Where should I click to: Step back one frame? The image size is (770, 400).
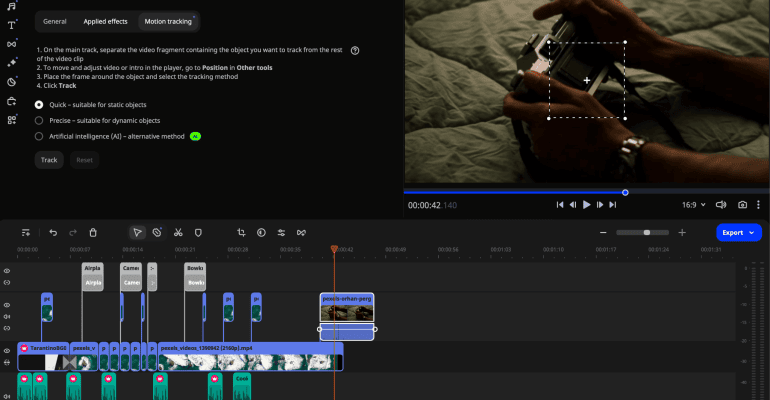573,205
